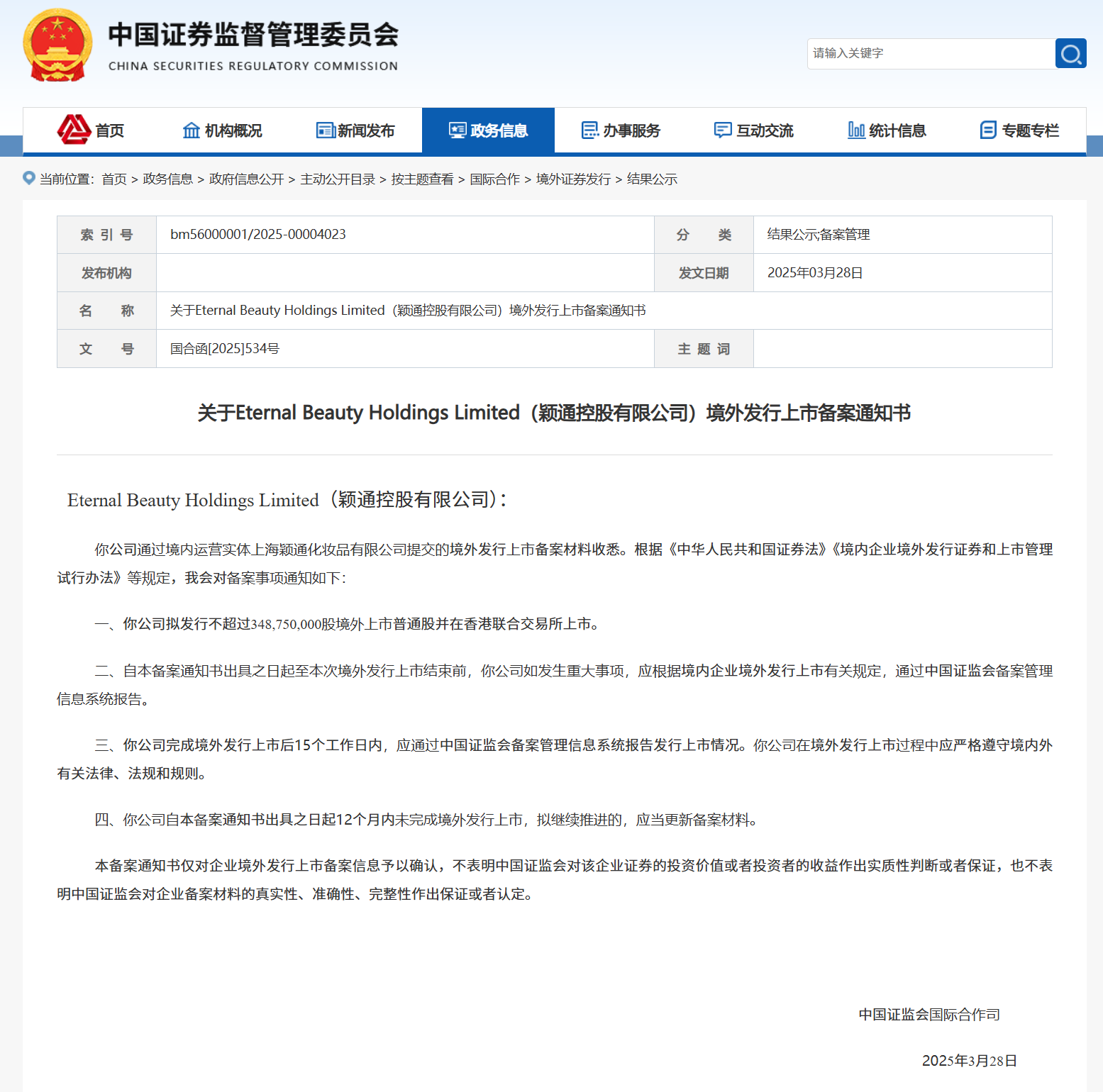
Task: Follow the breadcrumb link 主动公开目录
Action: tap(338, 179)
